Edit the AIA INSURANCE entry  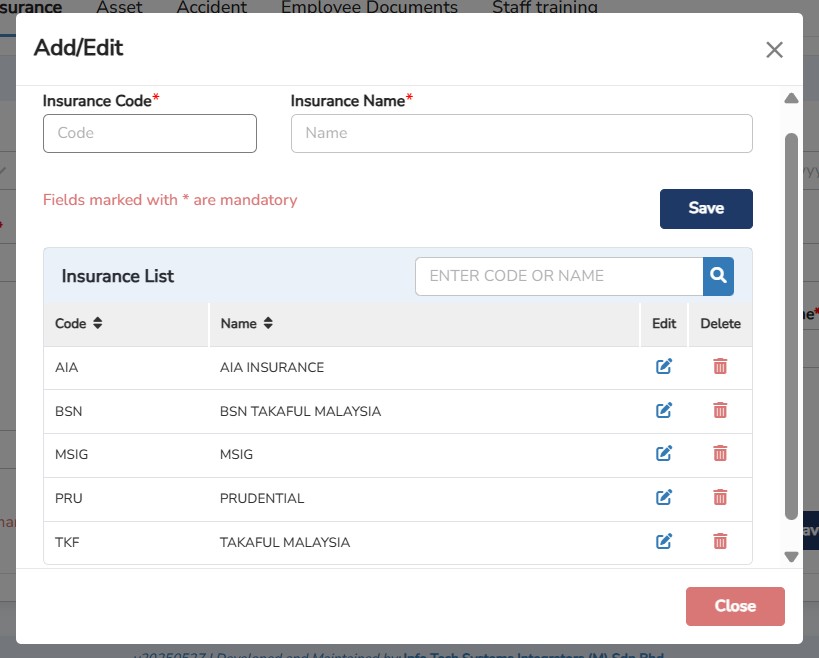tap(663, 367)
